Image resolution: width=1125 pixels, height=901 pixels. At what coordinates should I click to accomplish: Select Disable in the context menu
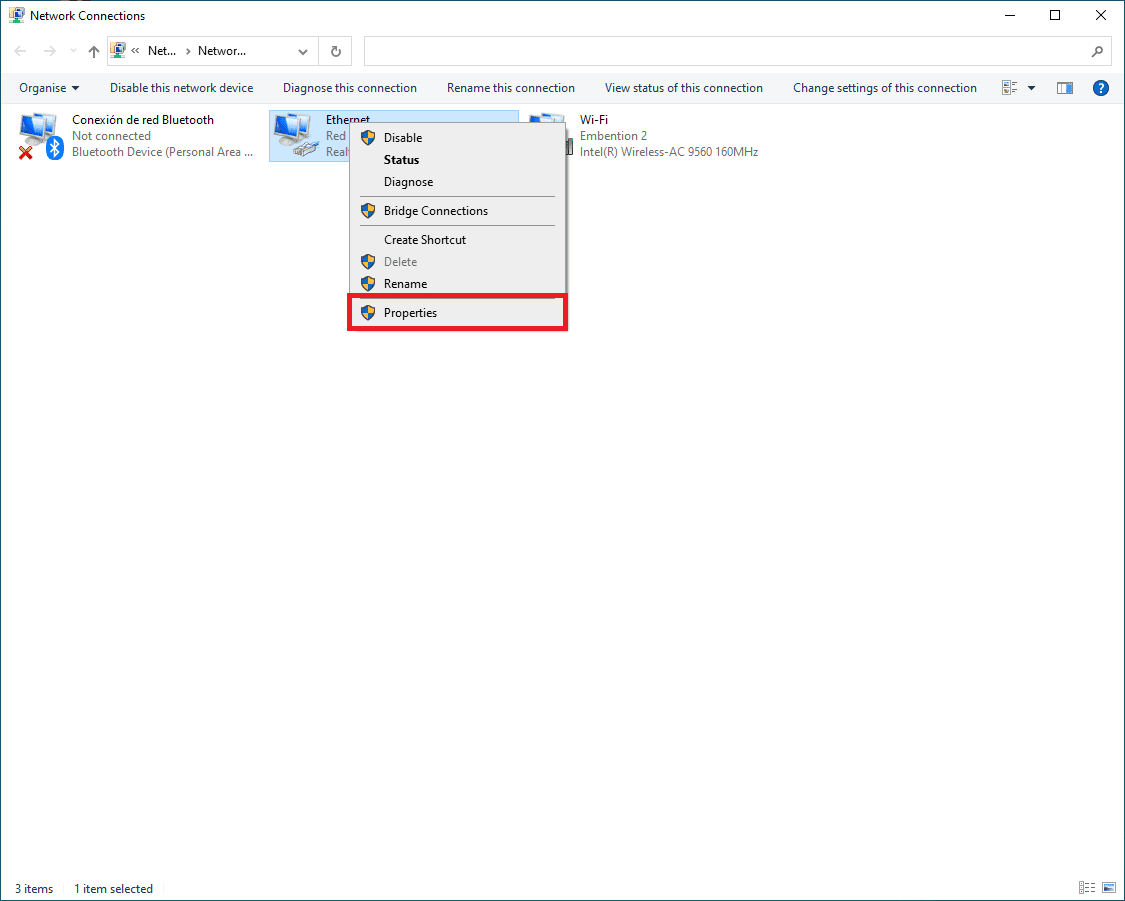point(403,138)
